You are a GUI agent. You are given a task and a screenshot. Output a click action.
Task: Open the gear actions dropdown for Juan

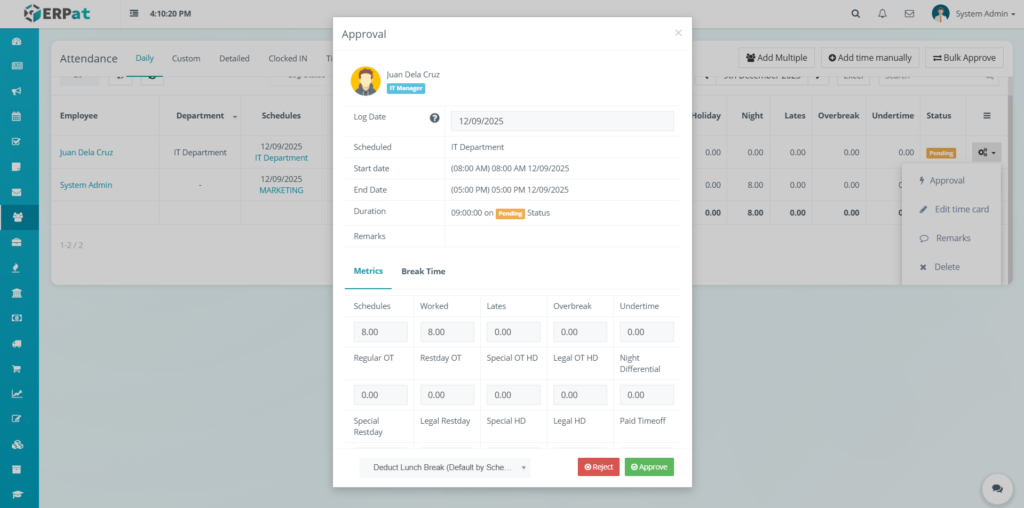pos(986,153)
